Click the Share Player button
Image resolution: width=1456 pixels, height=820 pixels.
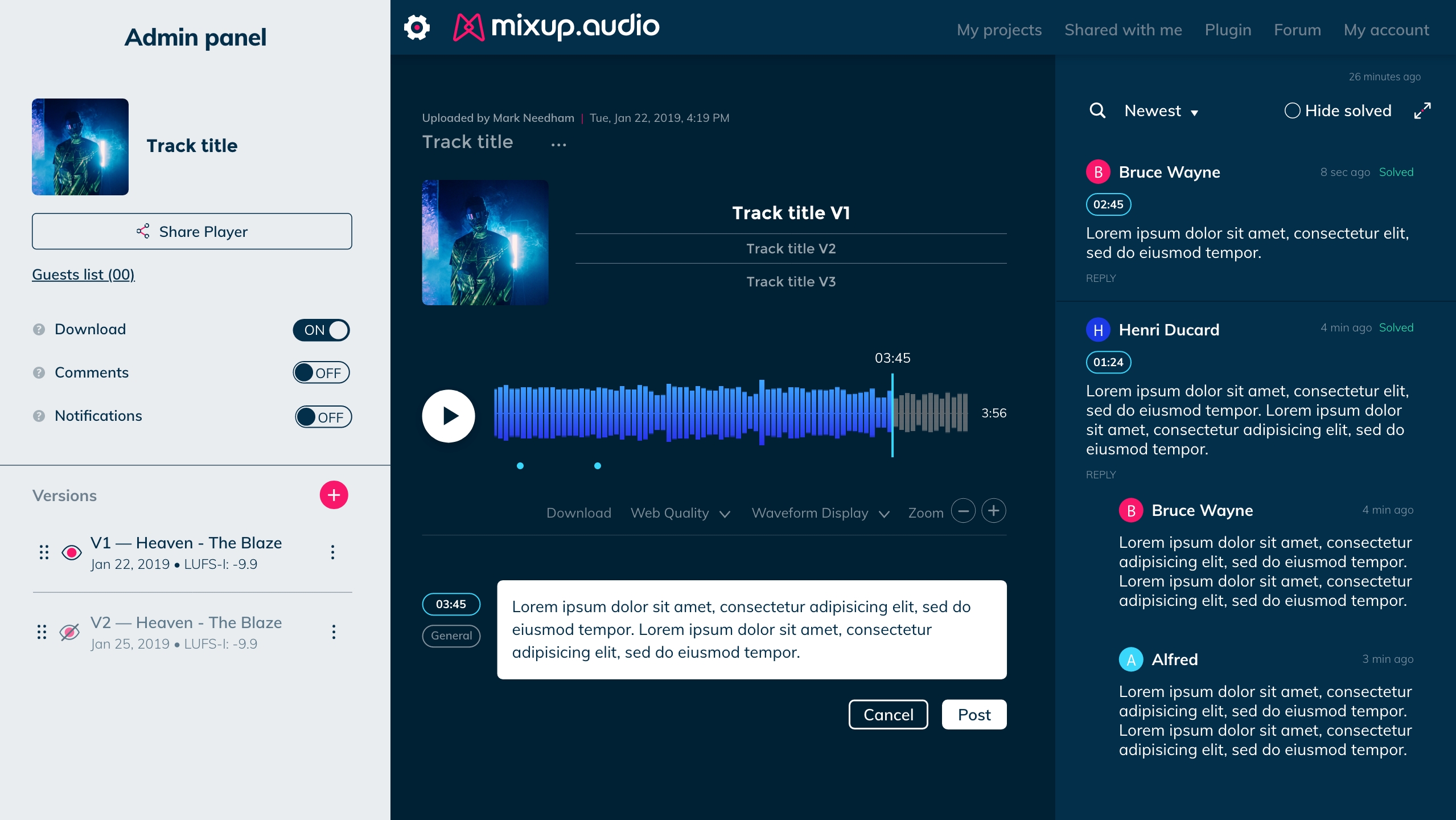pos(192,231)
